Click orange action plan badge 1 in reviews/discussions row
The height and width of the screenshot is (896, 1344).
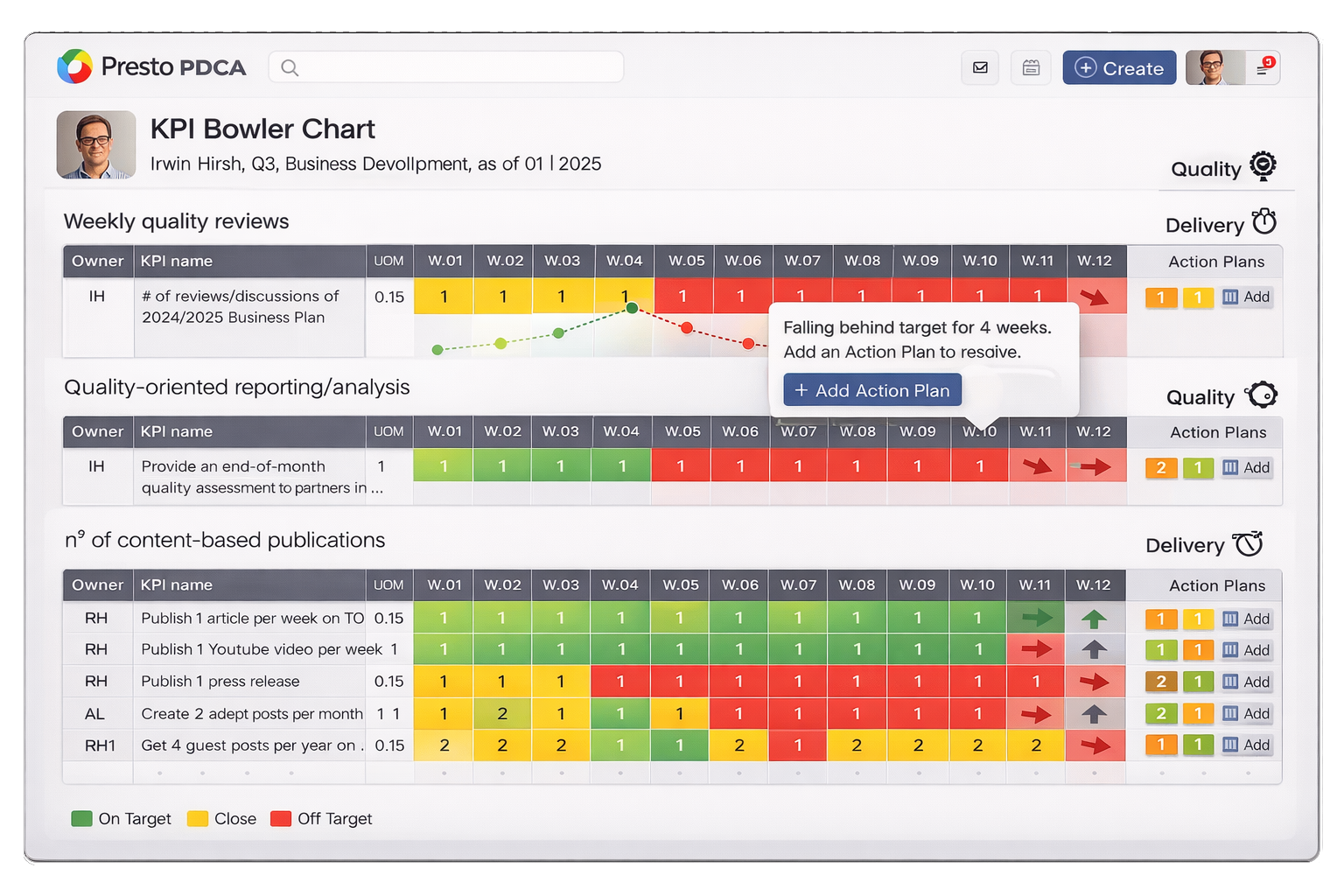click(1160, 297)
